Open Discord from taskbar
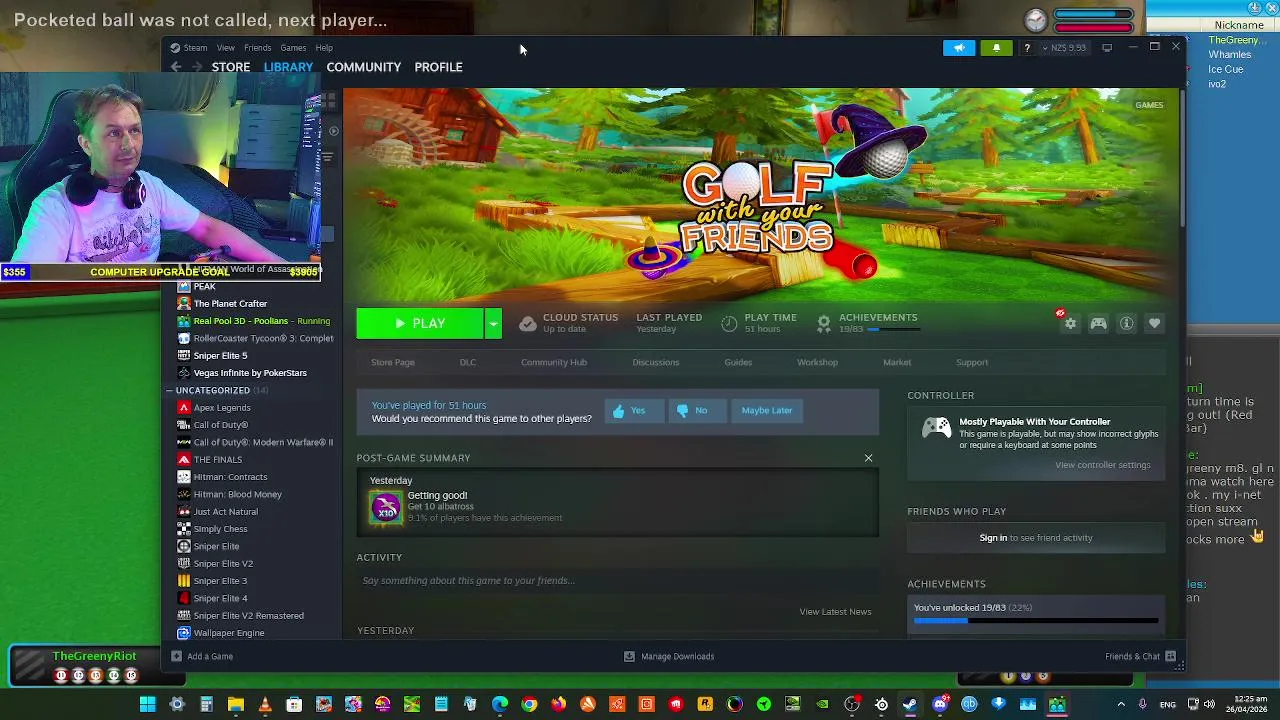This screenshot has width=1280, height=720. point(940,705)
